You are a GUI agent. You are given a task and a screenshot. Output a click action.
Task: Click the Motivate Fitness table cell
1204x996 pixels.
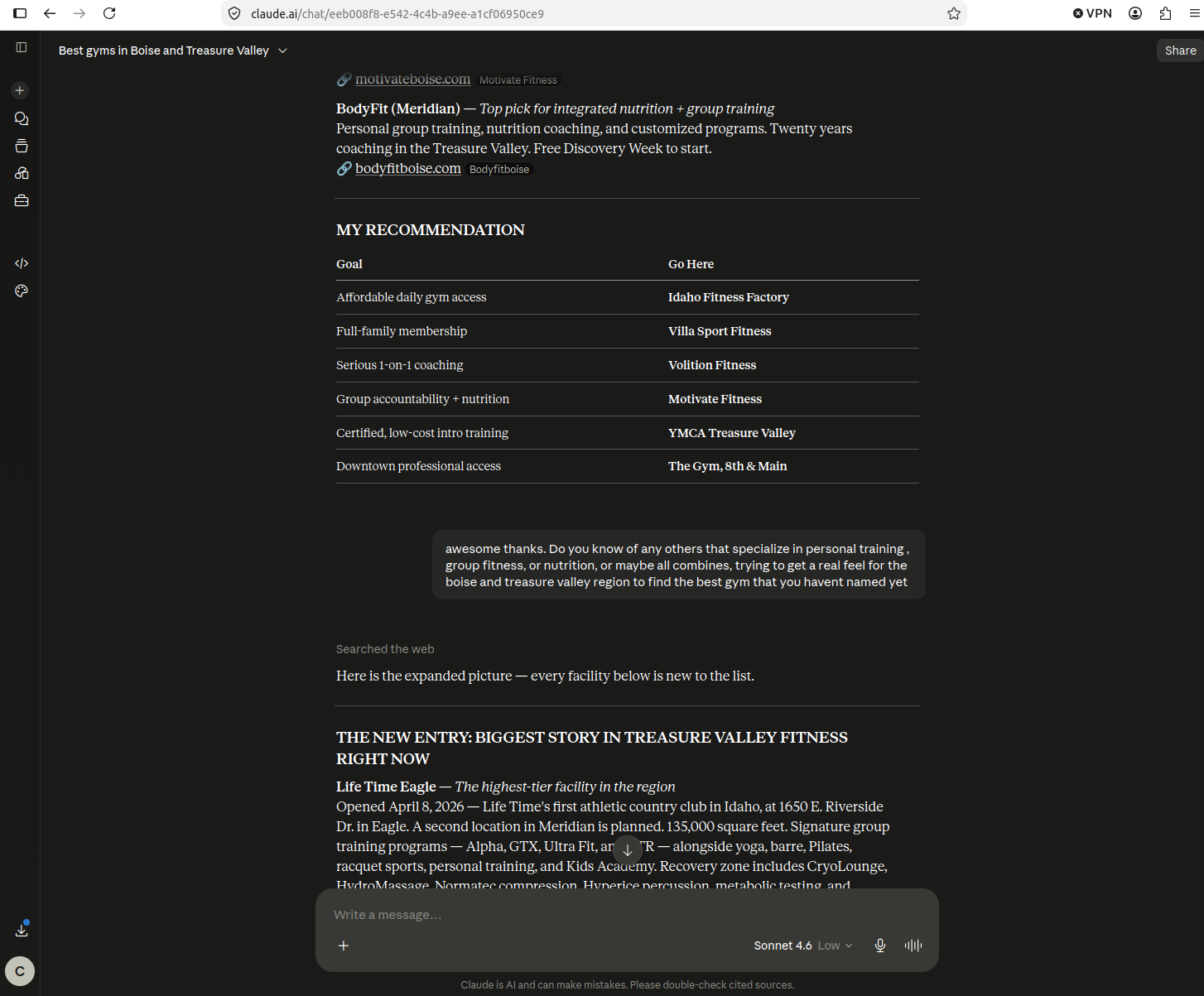click(x=715, y=399)
